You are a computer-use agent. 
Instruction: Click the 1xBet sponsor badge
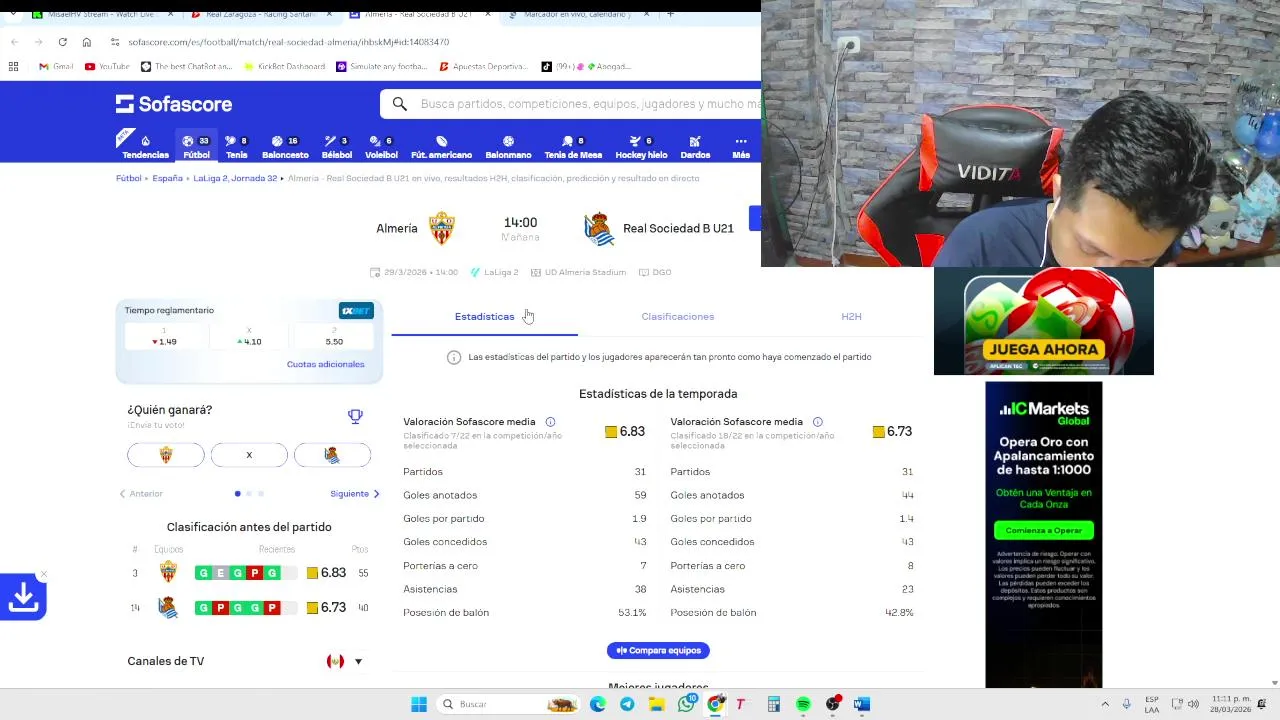(356, 311)
